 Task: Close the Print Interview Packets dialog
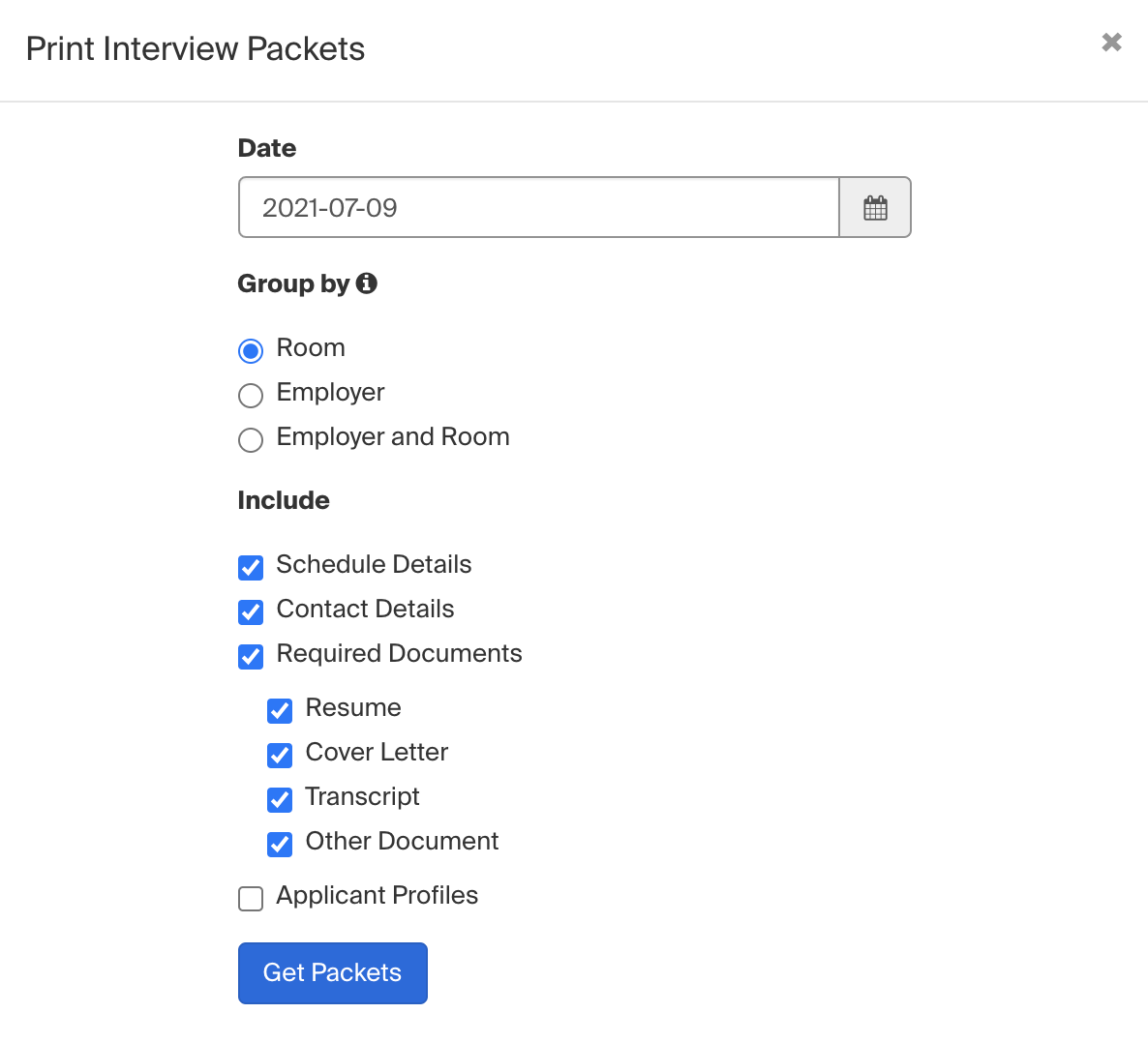tap(1111, 43)
